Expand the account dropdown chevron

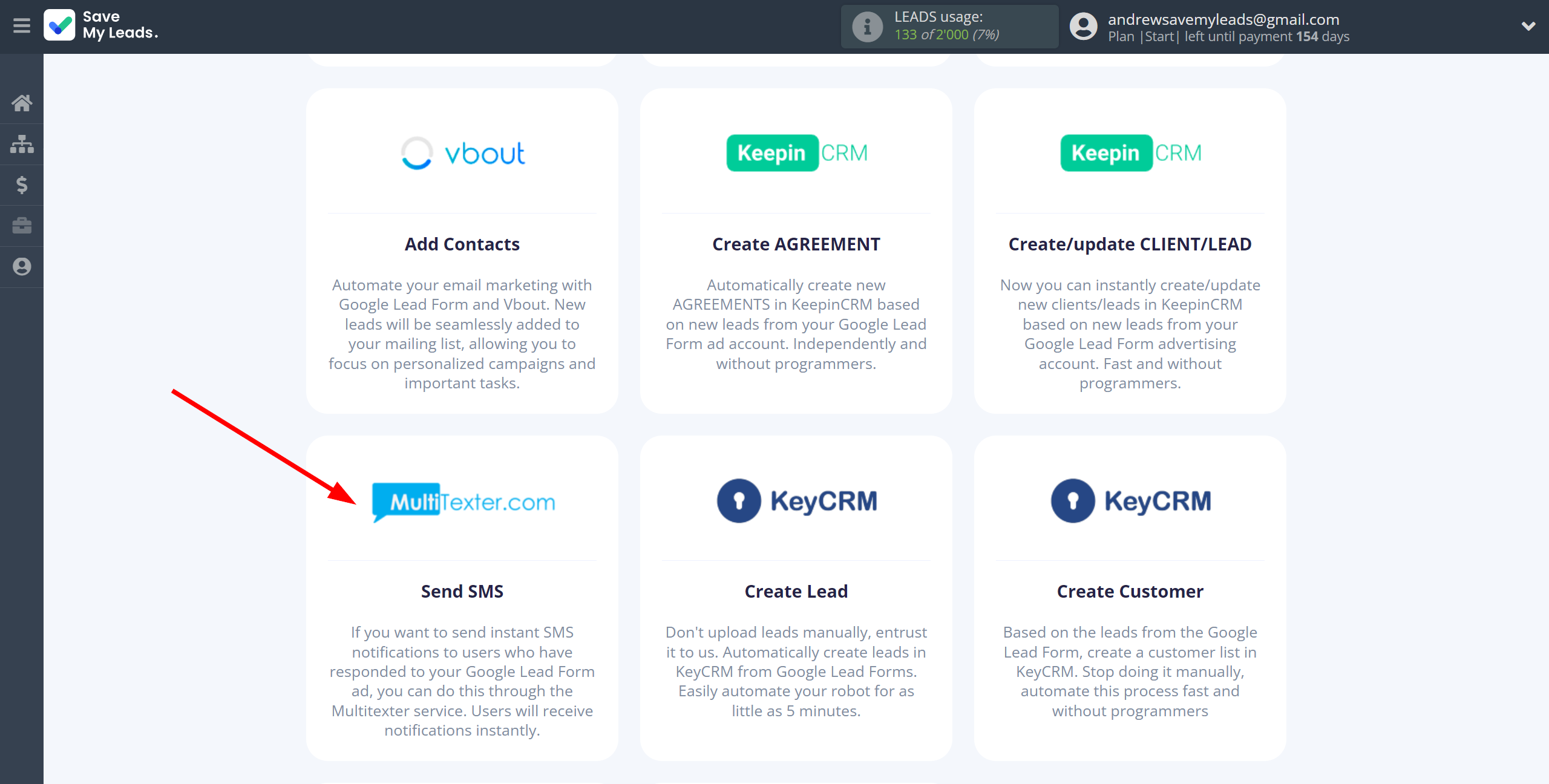click(1528, 26)
